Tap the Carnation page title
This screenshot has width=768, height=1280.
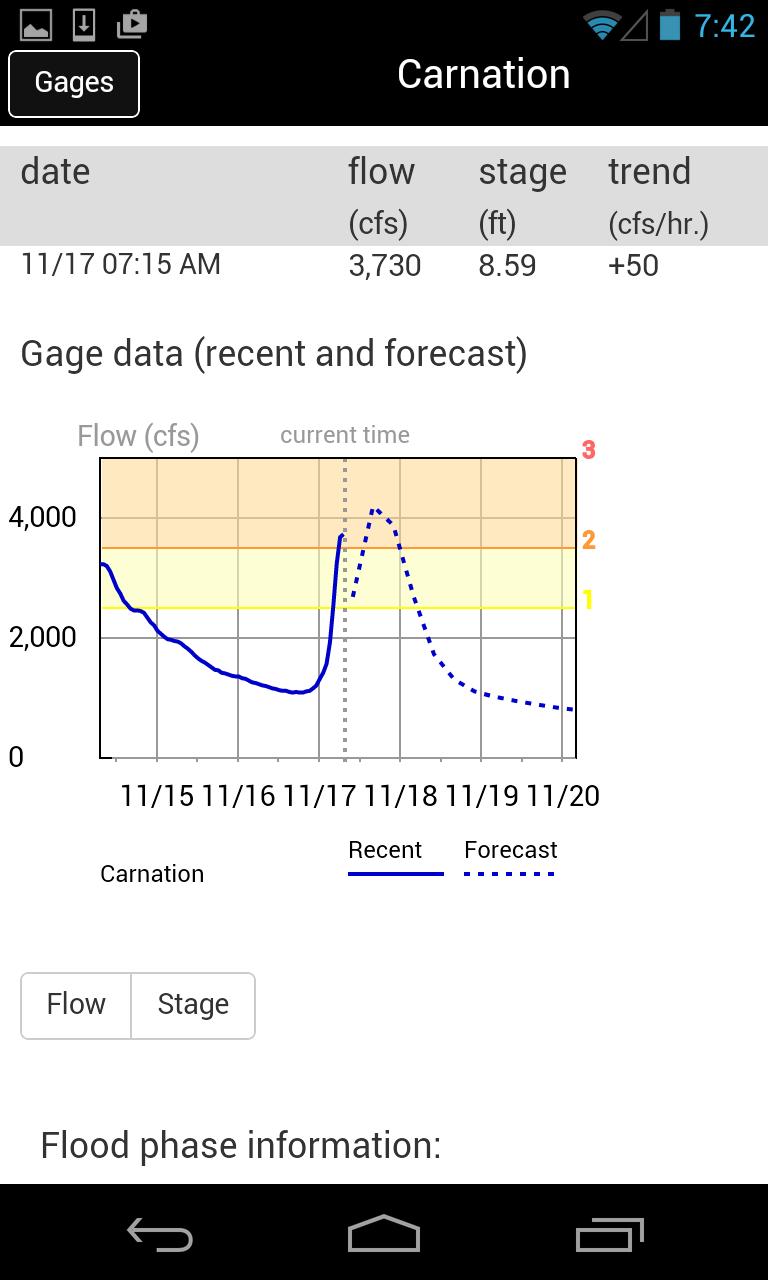pos(483,75)
